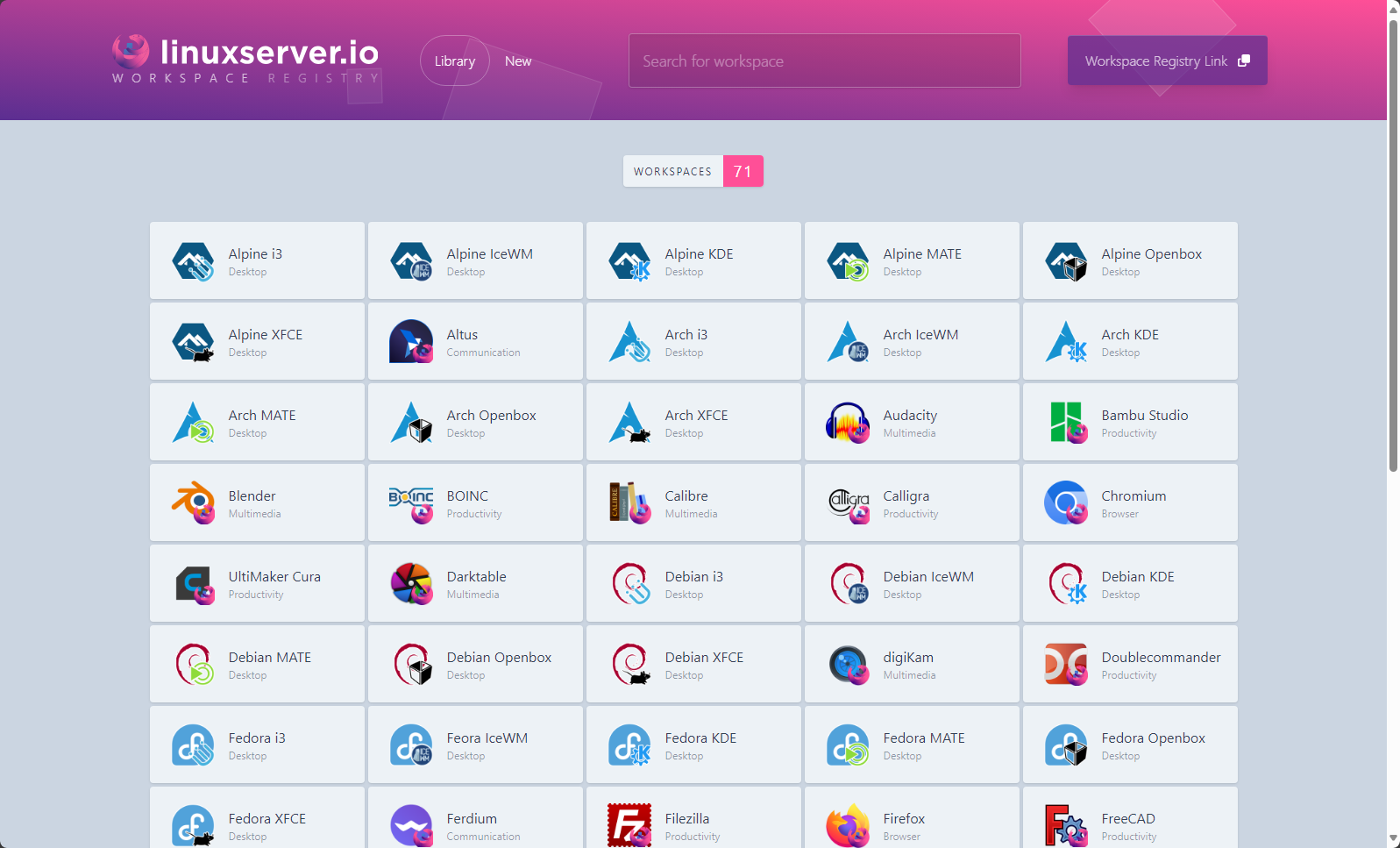
Task: Click the Workspaces 71 count badge
Action: 743,171
